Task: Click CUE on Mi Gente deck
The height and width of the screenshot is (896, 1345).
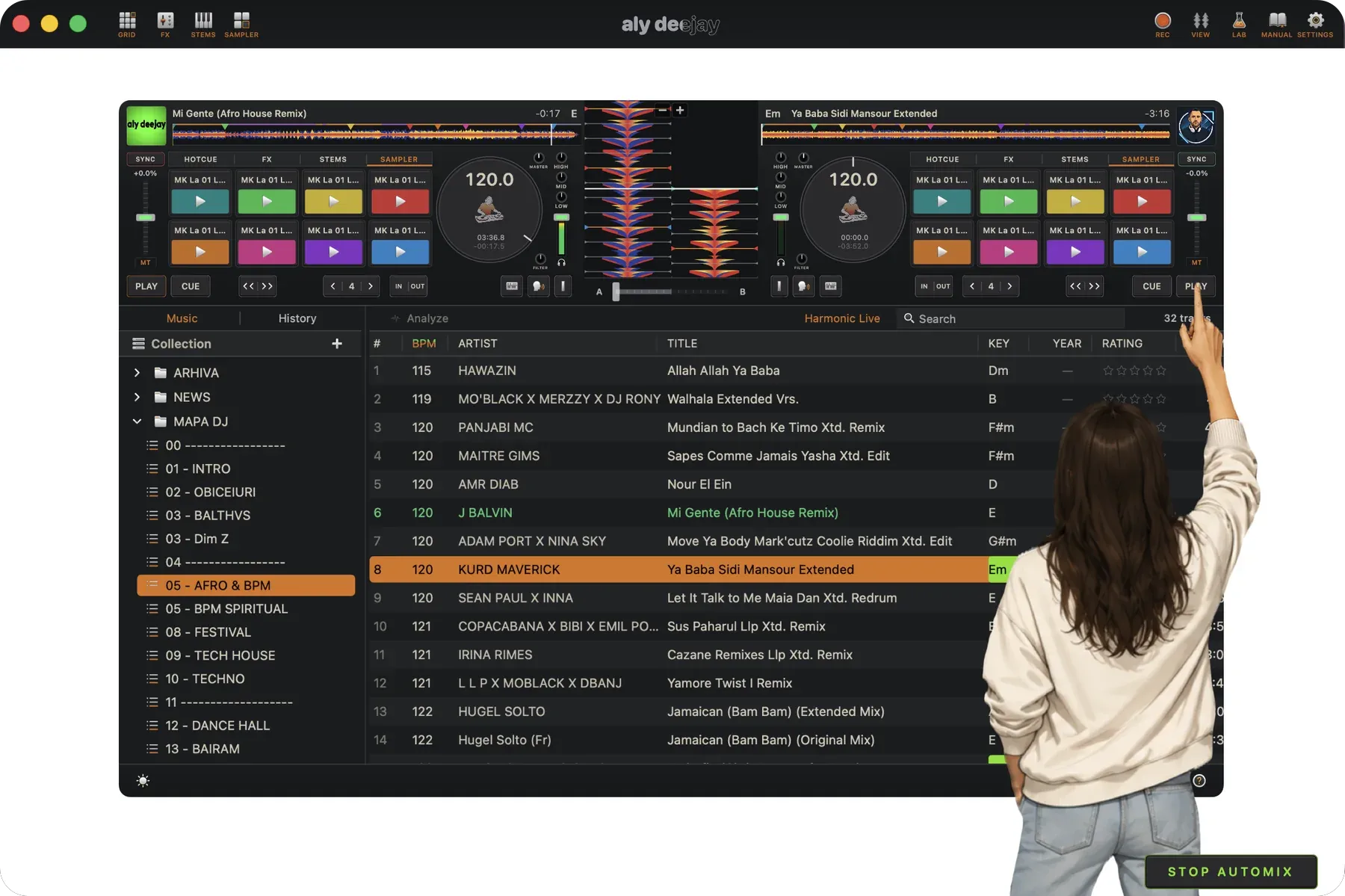Action: click(x=191, y=286)
